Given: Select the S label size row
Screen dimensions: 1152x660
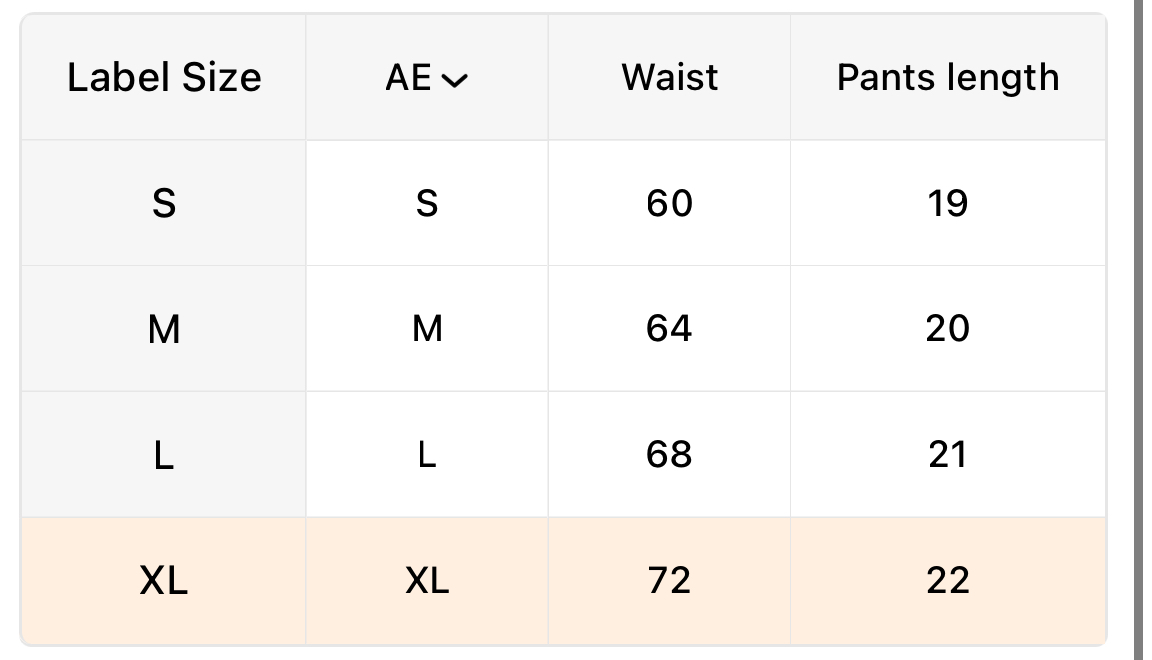Looking at the screenshot, I should click(164, 204).
